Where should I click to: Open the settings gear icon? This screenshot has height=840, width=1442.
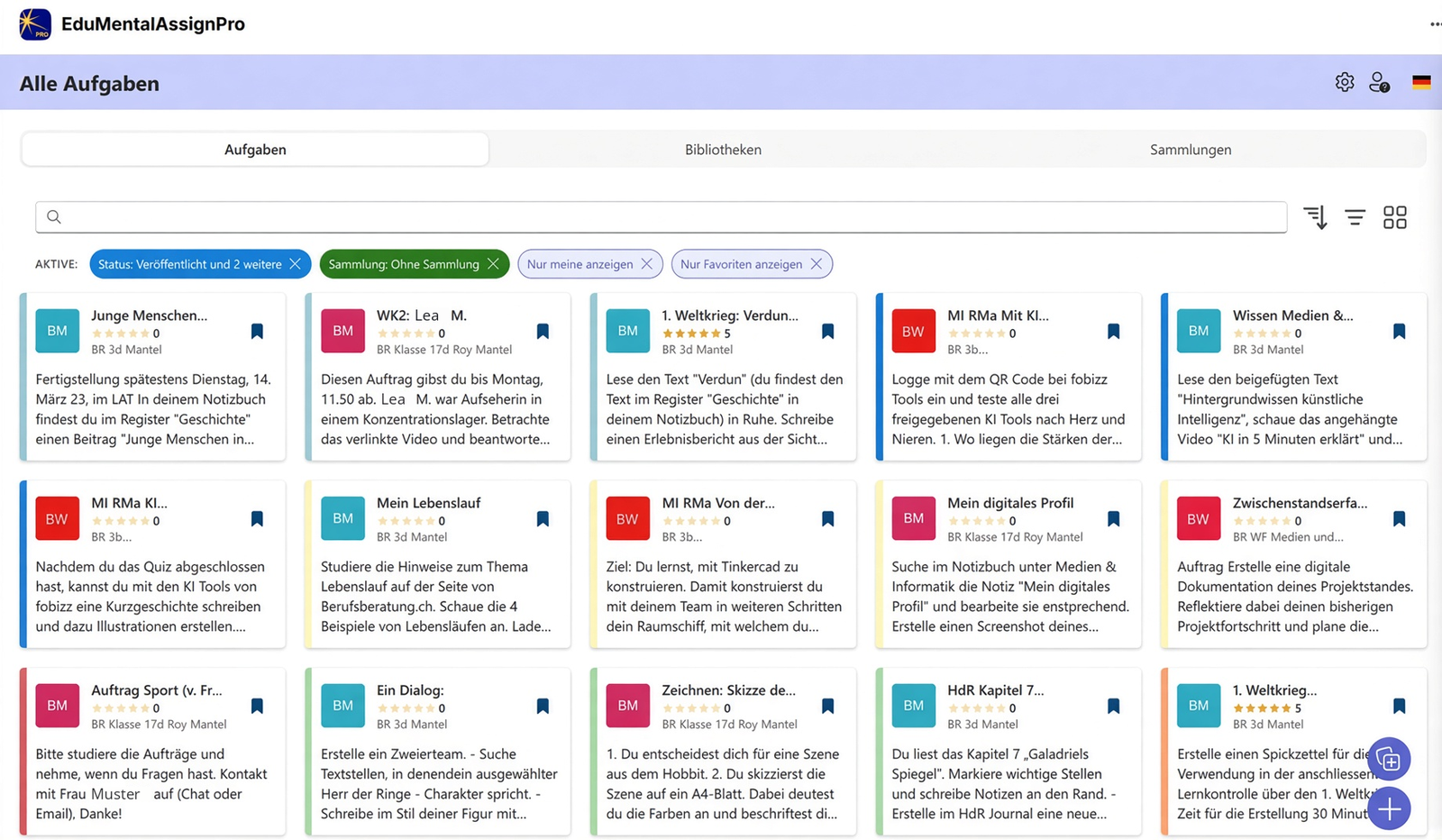(x=1345, y=82)
